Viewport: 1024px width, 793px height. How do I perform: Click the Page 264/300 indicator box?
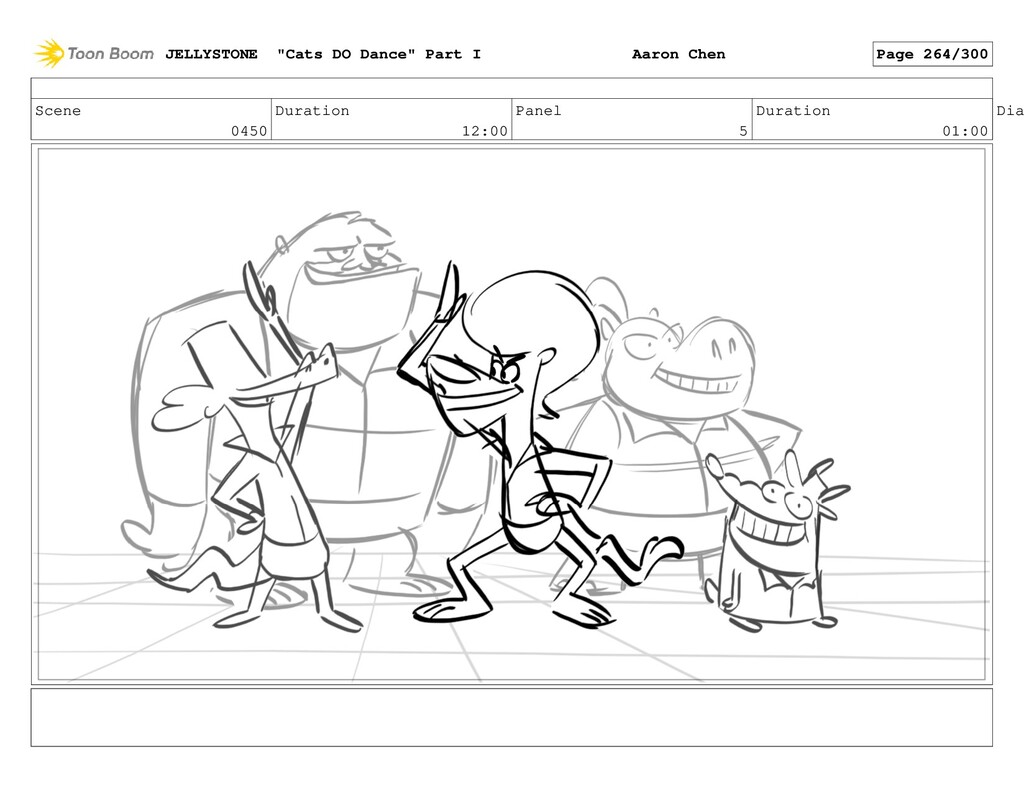tap(932, 54)
